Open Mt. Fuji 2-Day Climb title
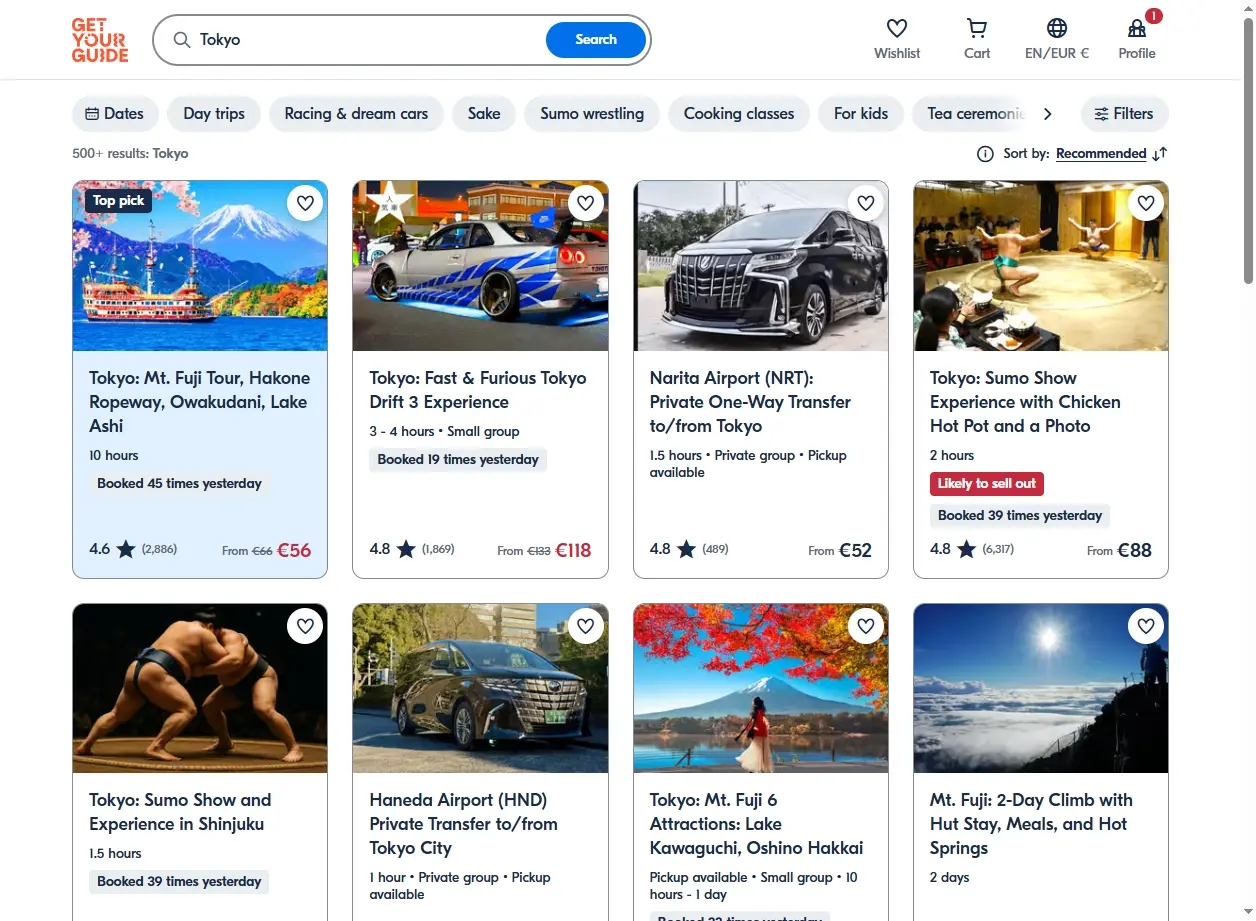This screenshot has height=921, width=1256. [x=1031, y=824]
